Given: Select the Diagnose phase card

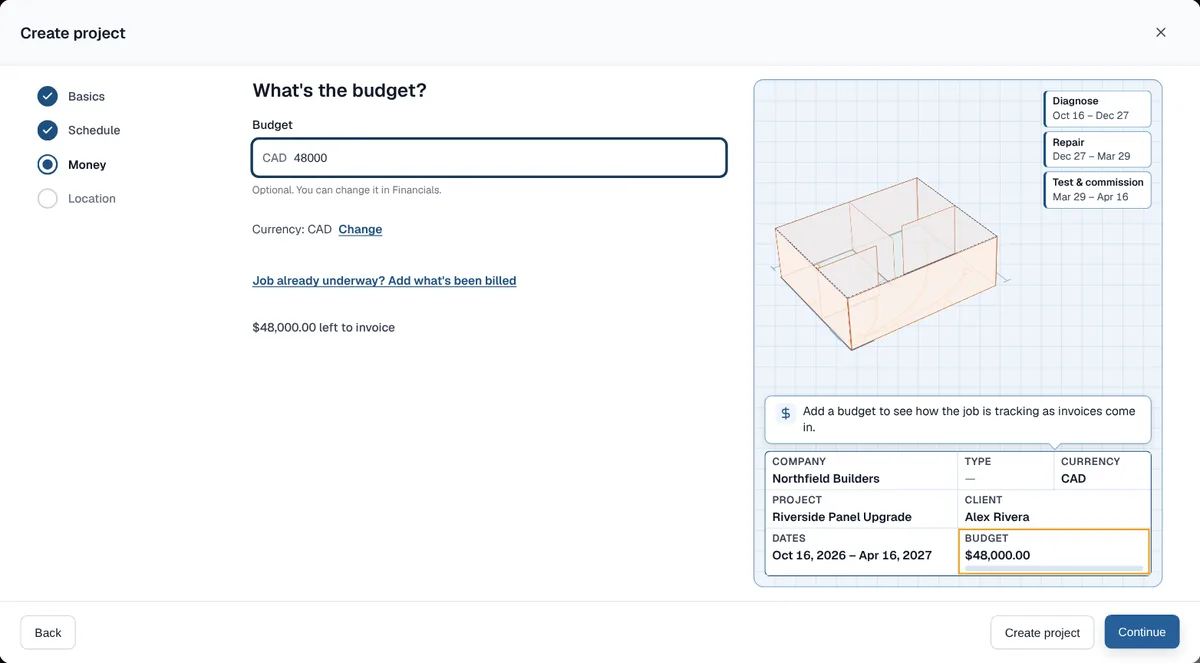Looking at the screenshot, I should [x=1097, y=108].
